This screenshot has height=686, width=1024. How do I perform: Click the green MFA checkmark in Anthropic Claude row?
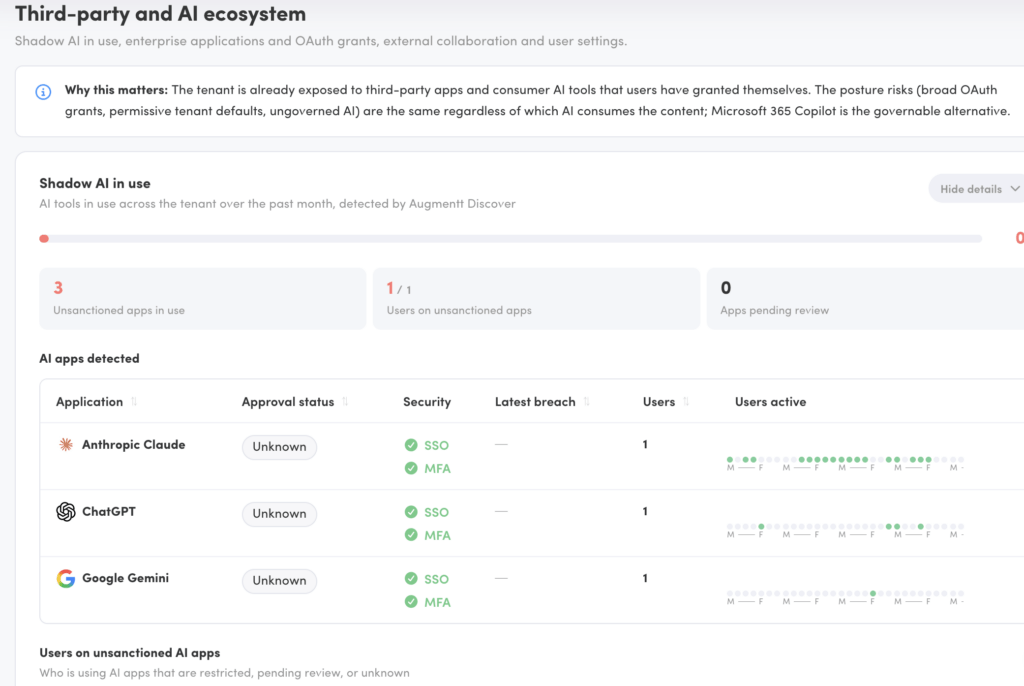pyautogui.click(x=411, y=468)
